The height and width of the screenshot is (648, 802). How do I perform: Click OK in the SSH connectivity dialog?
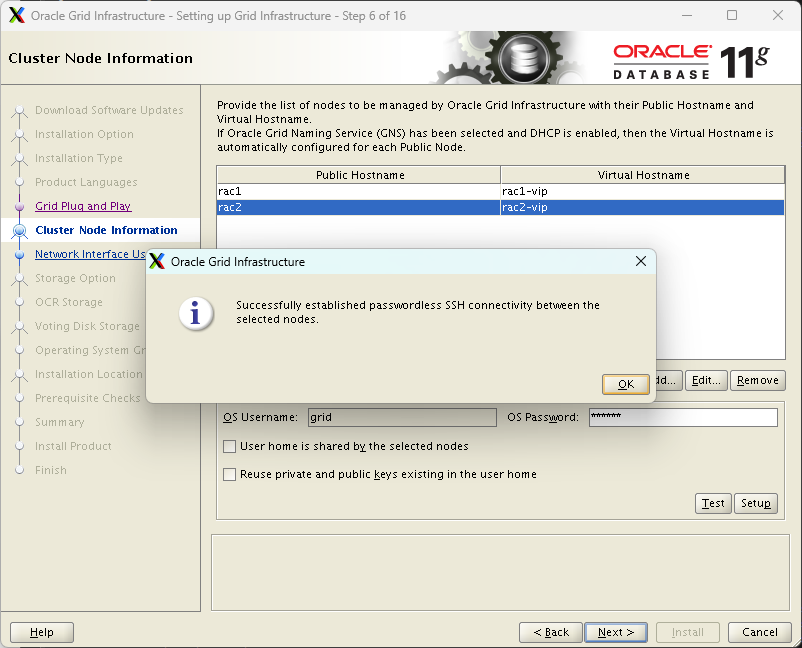pyautogui.click(x=626, y=384)
